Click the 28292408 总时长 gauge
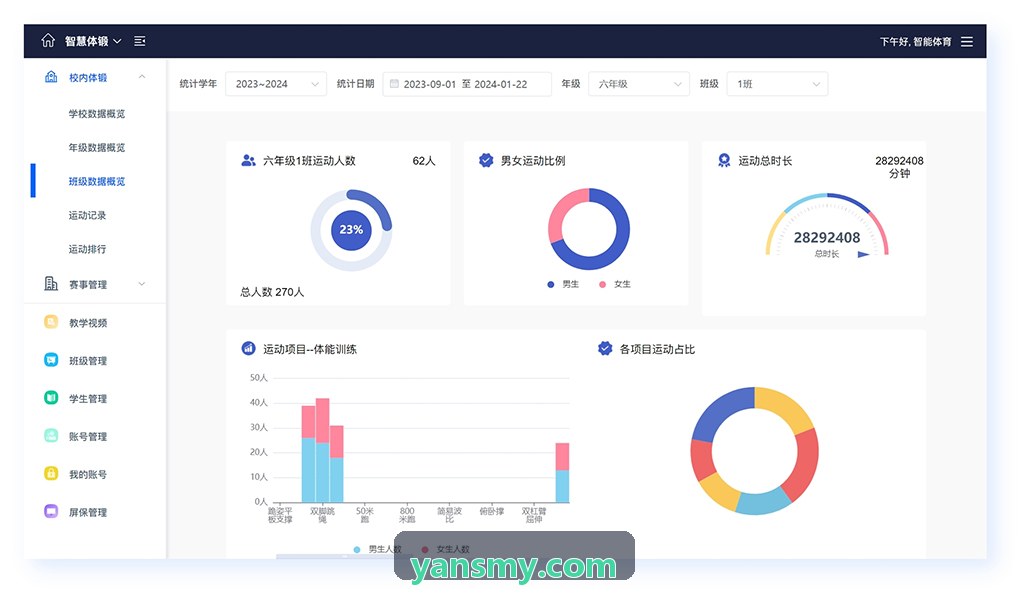Viewport: 1029px width, 600px height. [827, 226]
